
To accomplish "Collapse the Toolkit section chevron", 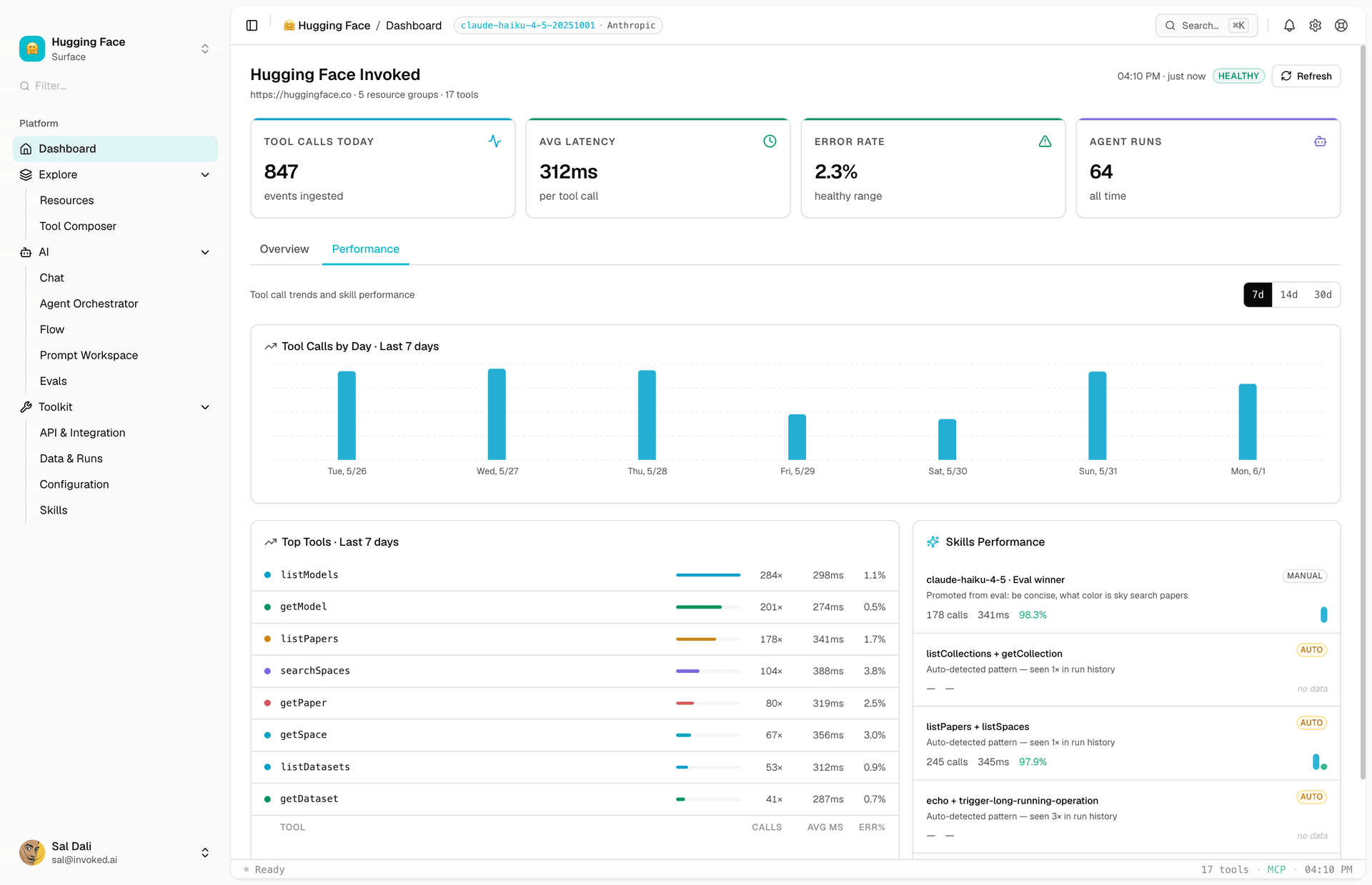I will click(x=205, y=407).
